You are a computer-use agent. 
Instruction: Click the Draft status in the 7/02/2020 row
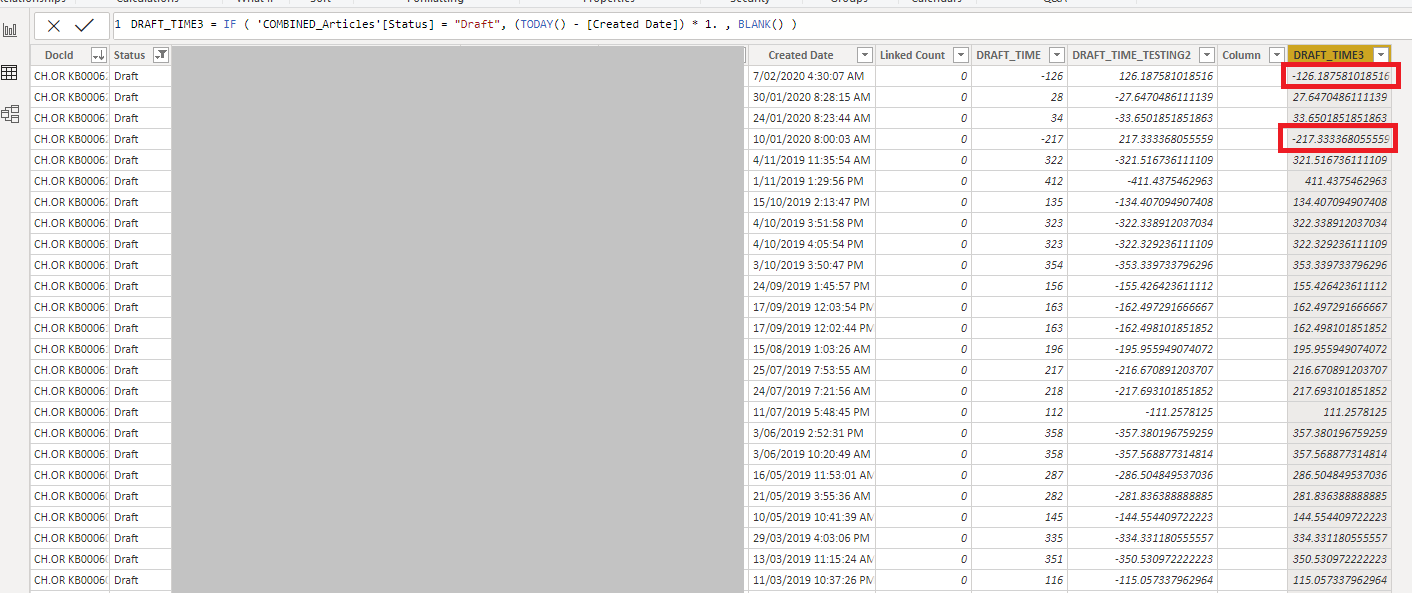click(140, 76)
